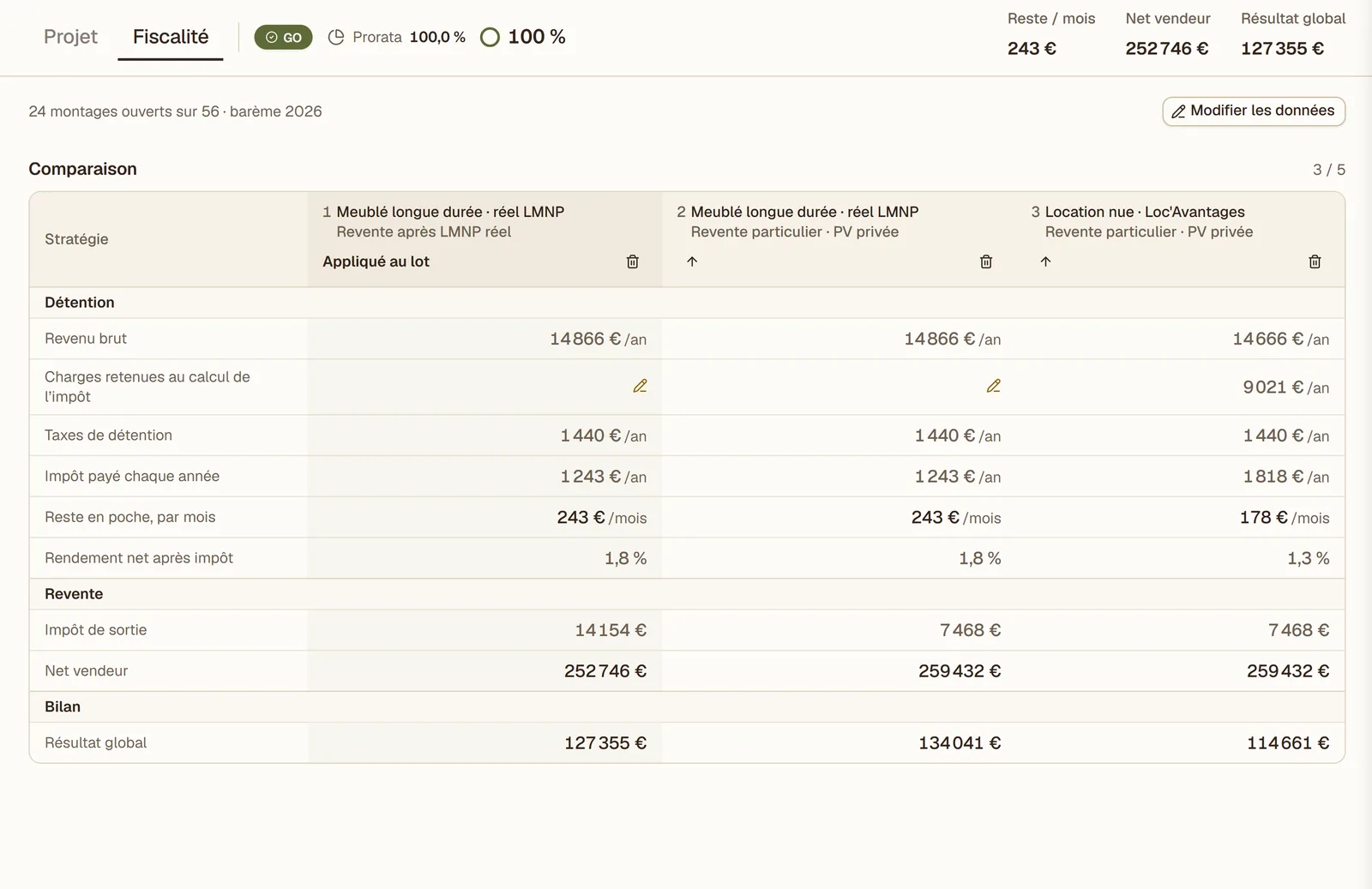Click the Prorata 100,0 % value
The width and height of the screenshot is (1372, 889).
[437, 37]
